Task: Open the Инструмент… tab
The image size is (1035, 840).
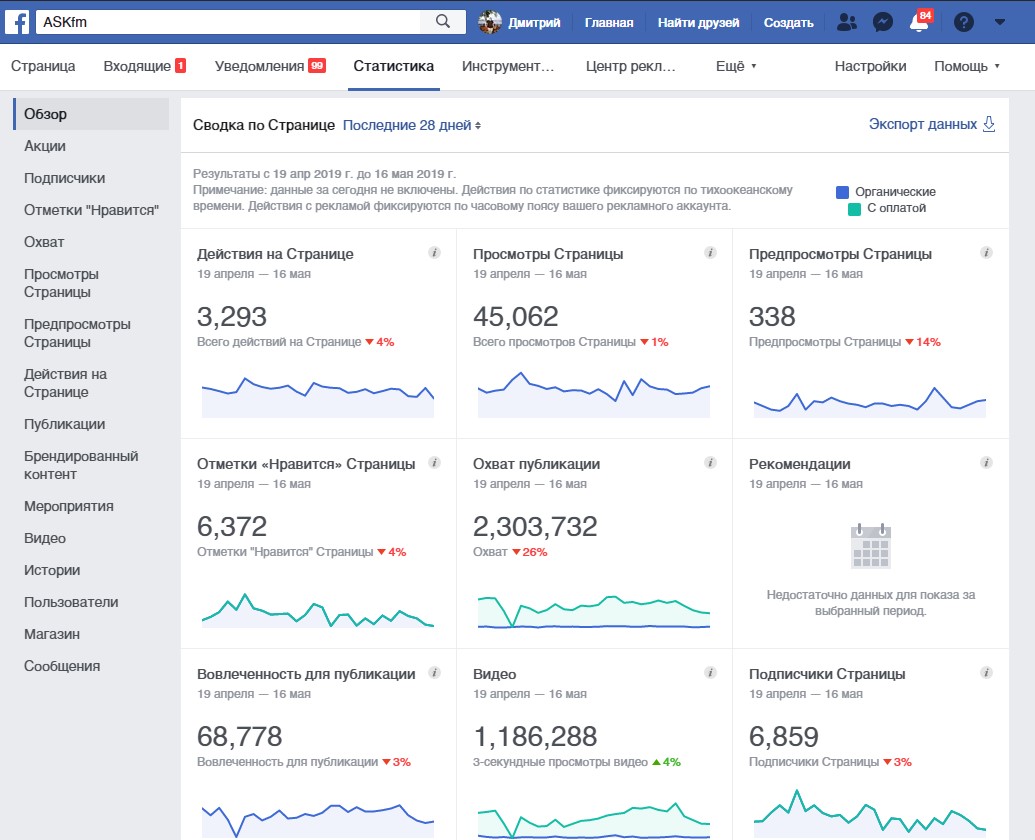Action: click(508, 66)
